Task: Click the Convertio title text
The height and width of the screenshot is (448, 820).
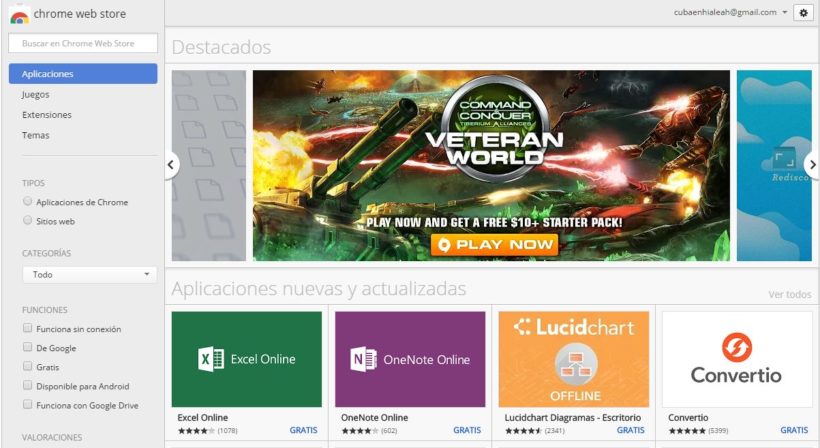Action: tap(688, 418)
